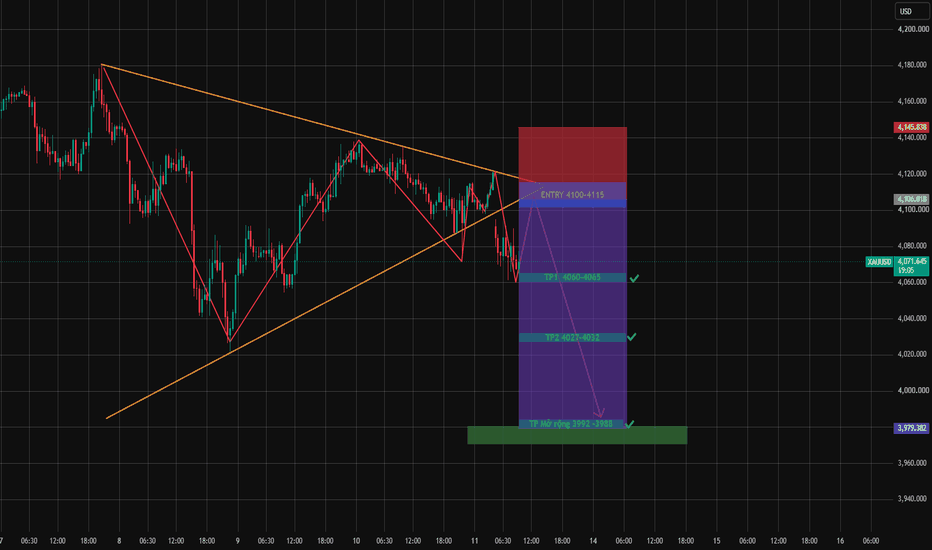
Task: Click the checkmark next to TP1 4060-4065
Action: 634,278
